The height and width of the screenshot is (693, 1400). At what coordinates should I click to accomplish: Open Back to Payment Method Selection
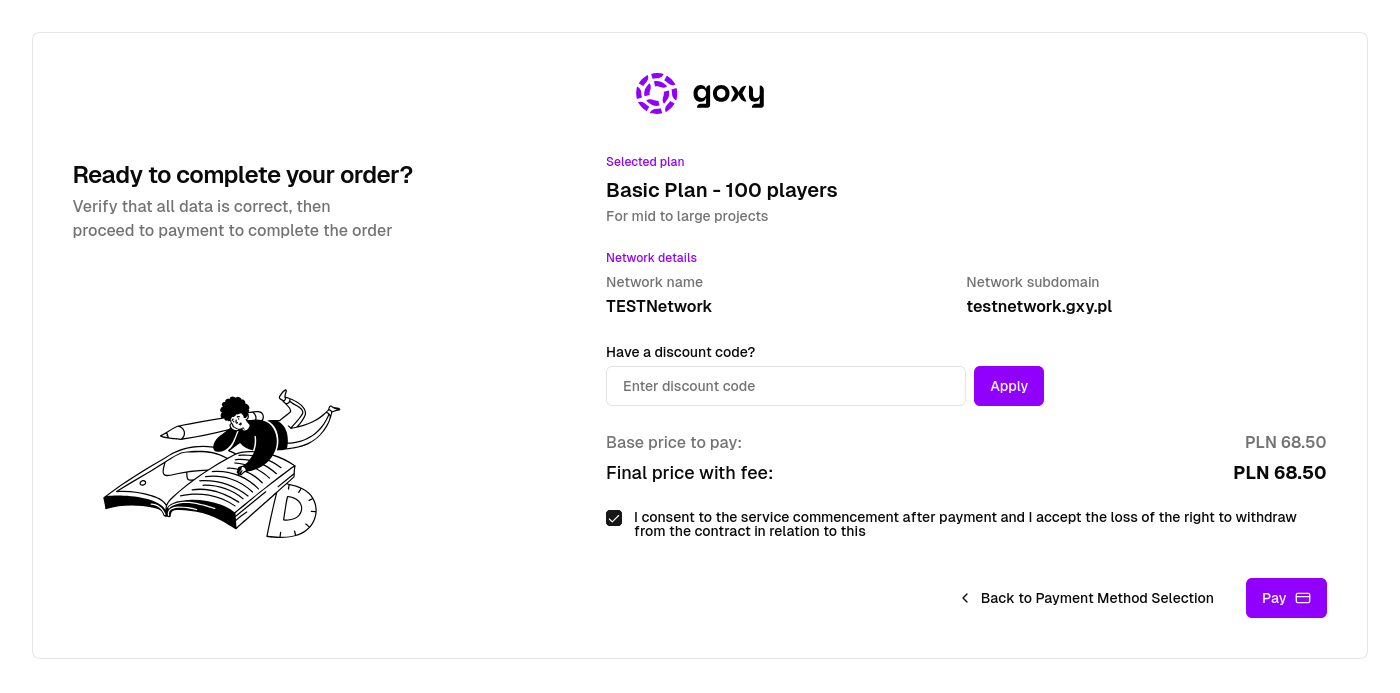[1097, 597]
